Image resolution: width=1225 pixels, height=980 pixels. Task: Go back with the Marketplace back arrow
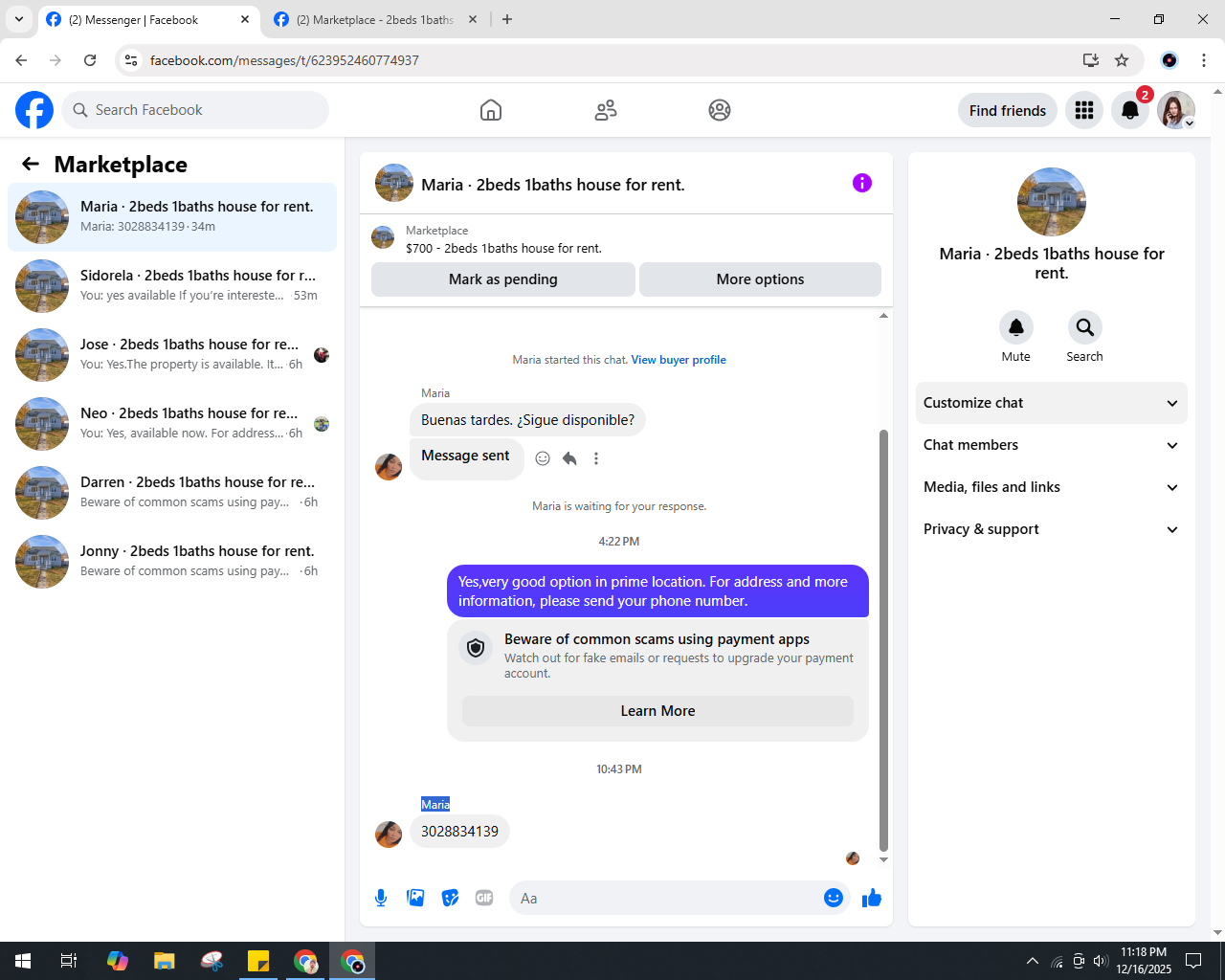coord(31,164)
